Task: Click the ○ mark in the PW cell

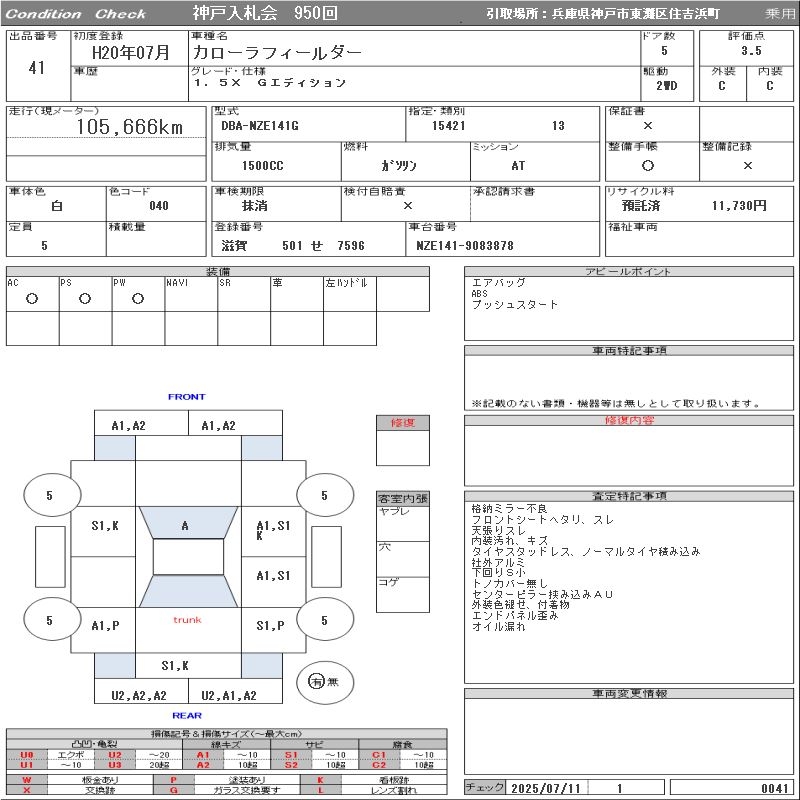Action: tap(138, 298)
